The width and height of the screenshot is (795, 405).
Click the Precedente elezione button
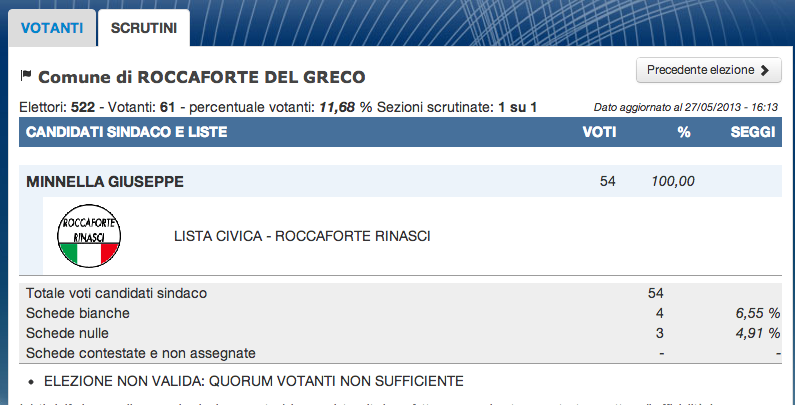click(x=708, y=70)
